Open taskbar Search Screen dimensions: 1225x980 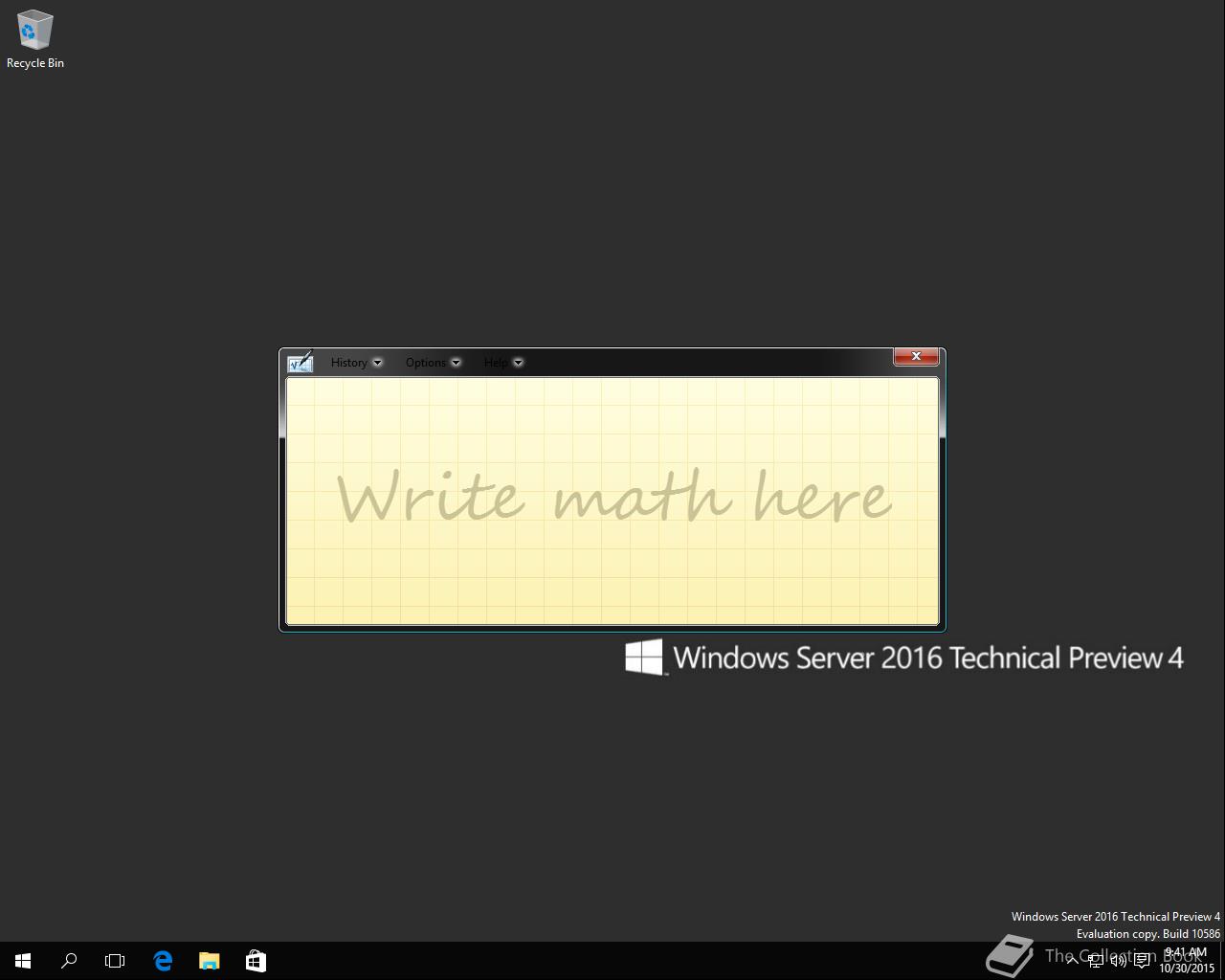click(69, 961)
